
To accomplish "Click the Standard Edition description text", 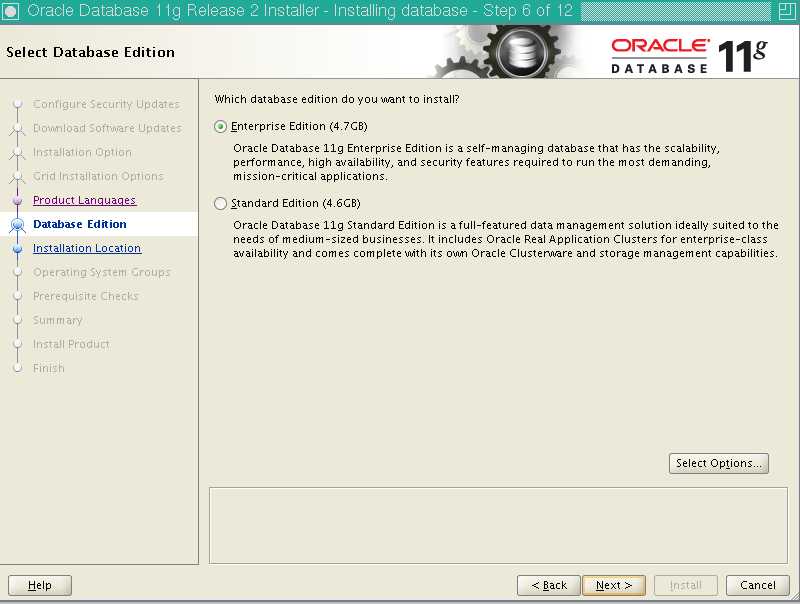I will [506, 239].
